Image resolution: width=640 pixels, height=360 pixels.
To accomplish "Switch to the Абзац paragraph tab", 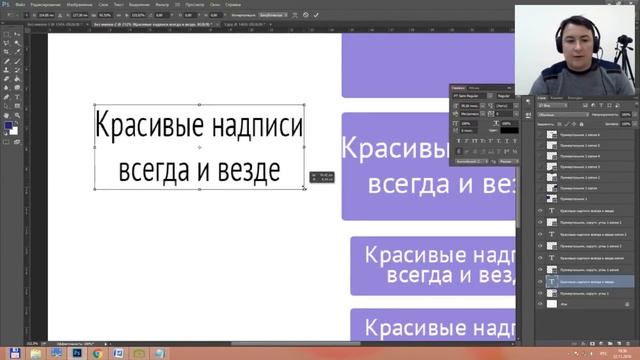I will coord(474,88).
